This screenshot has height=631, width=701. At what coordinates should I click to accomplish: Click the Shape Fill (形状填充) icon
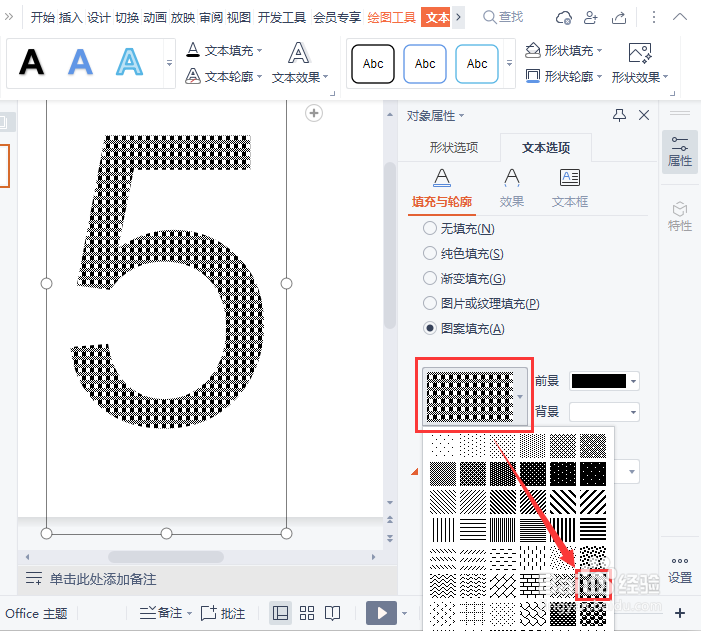[532, 50]
